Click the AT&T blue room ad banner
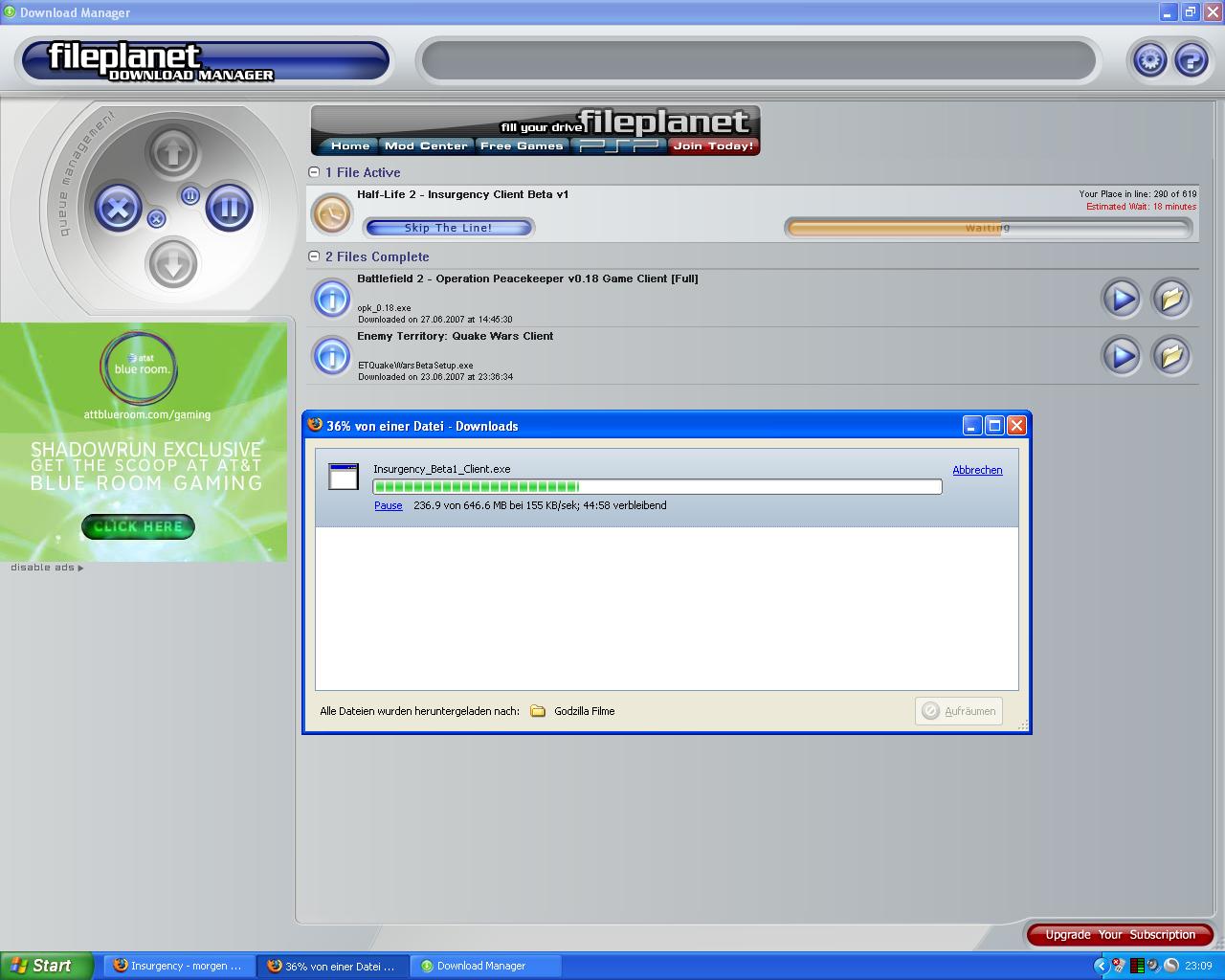Screen dimensions: 1225x980 (x=144, y=442)
